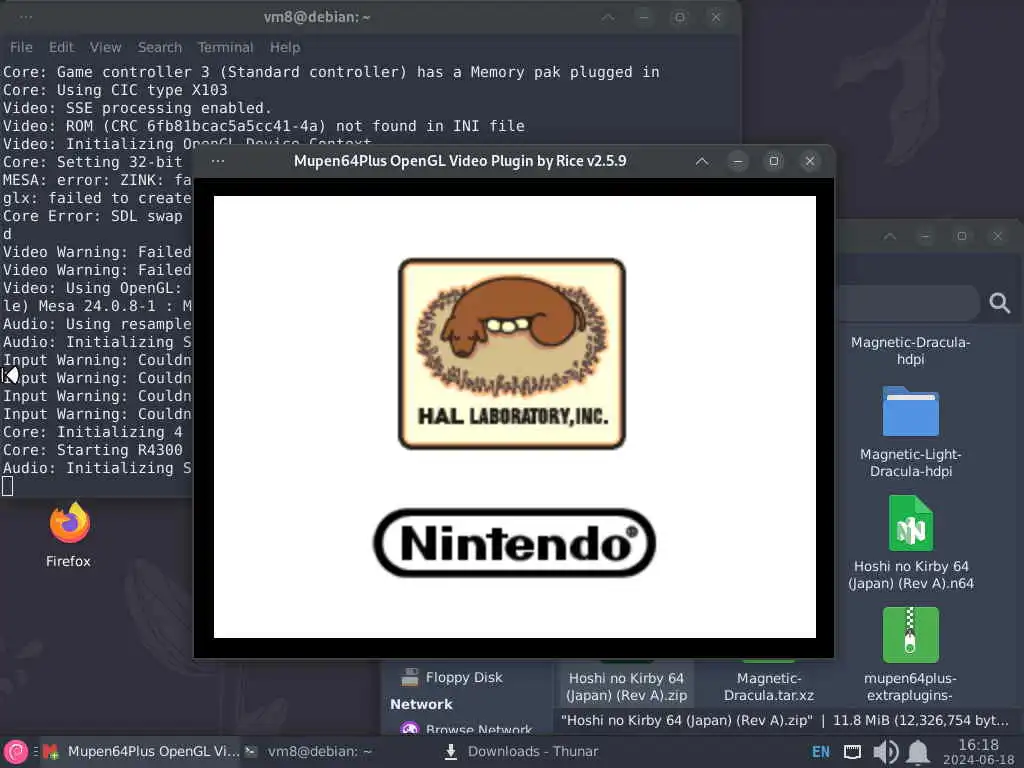Viewport: 1024px width, 768px height.
Task: Maximize the Mupen64Plus video window
Action: 774,161
